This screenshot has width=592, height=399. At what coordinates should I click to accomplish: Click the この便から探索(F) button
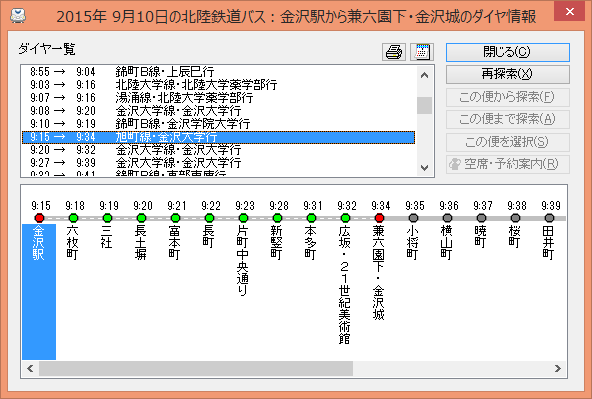point(507,97)
